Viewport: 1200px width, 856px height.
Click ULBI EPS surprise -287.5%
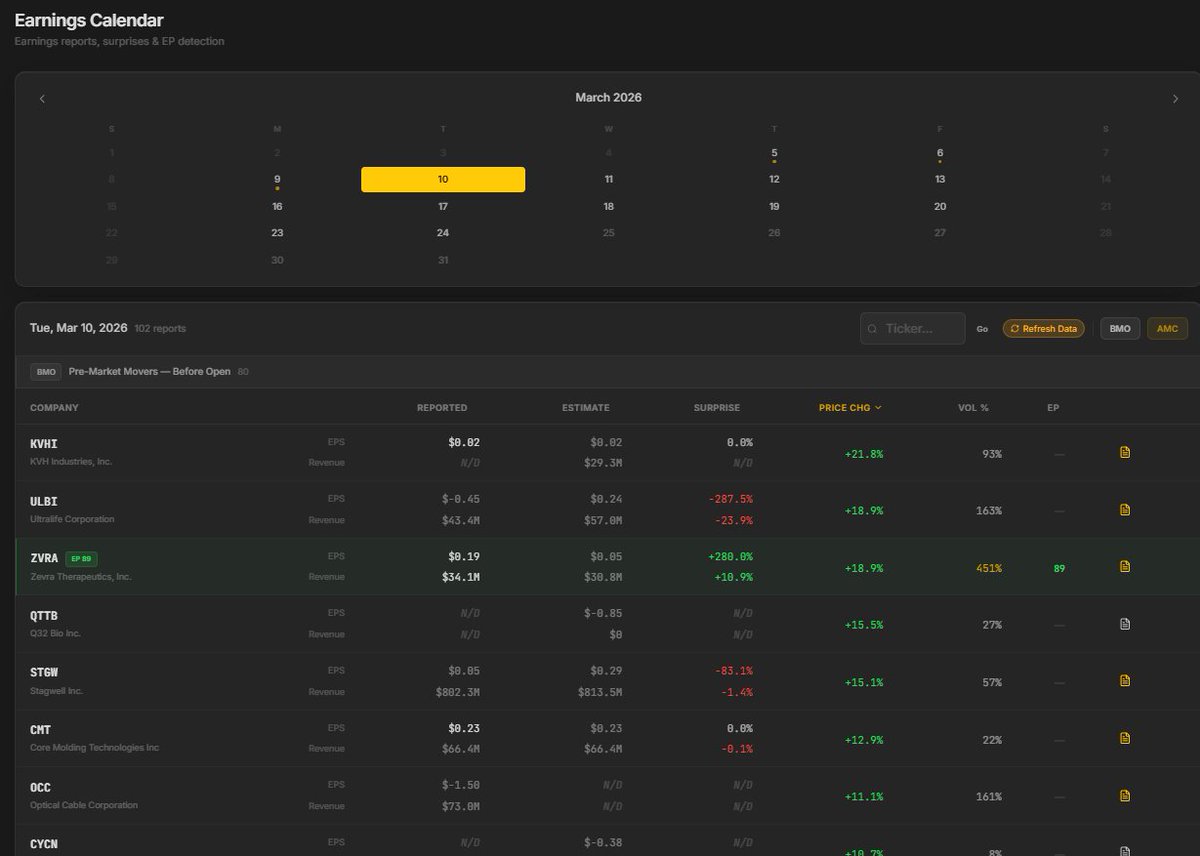[731, 499]
